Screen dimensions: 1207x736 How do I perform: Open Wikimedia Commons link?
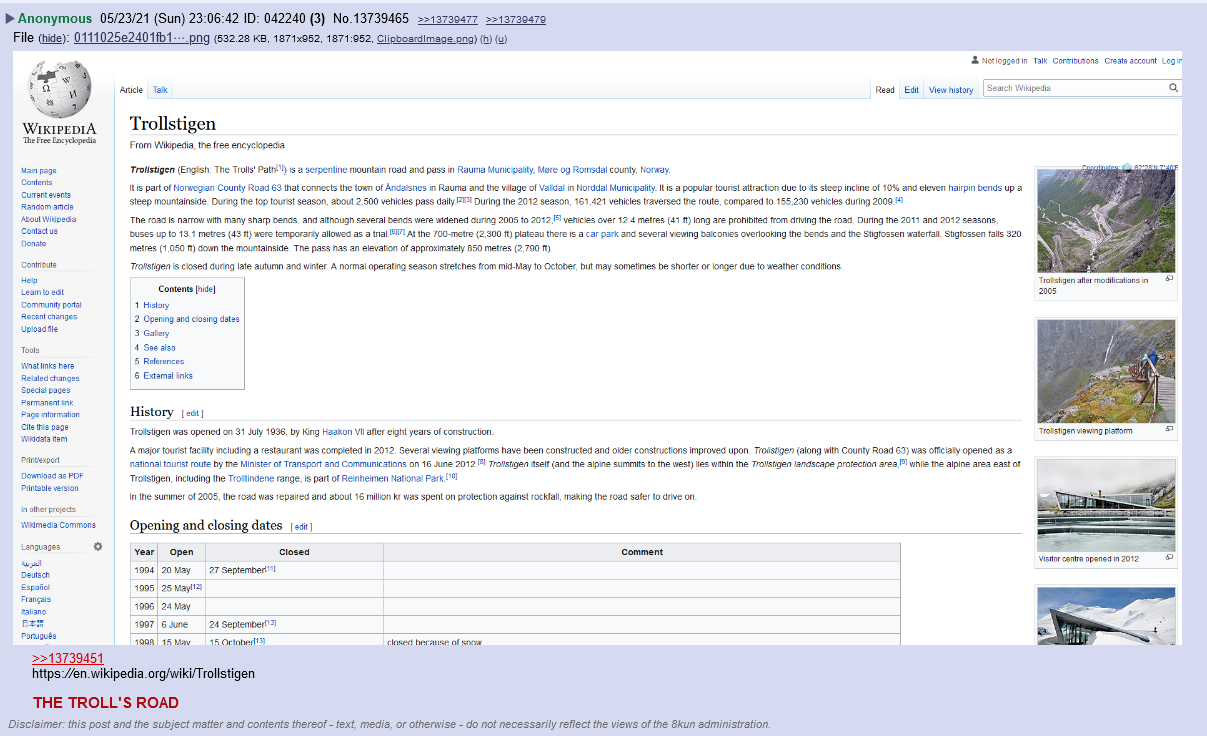click(x=59, y=525)
